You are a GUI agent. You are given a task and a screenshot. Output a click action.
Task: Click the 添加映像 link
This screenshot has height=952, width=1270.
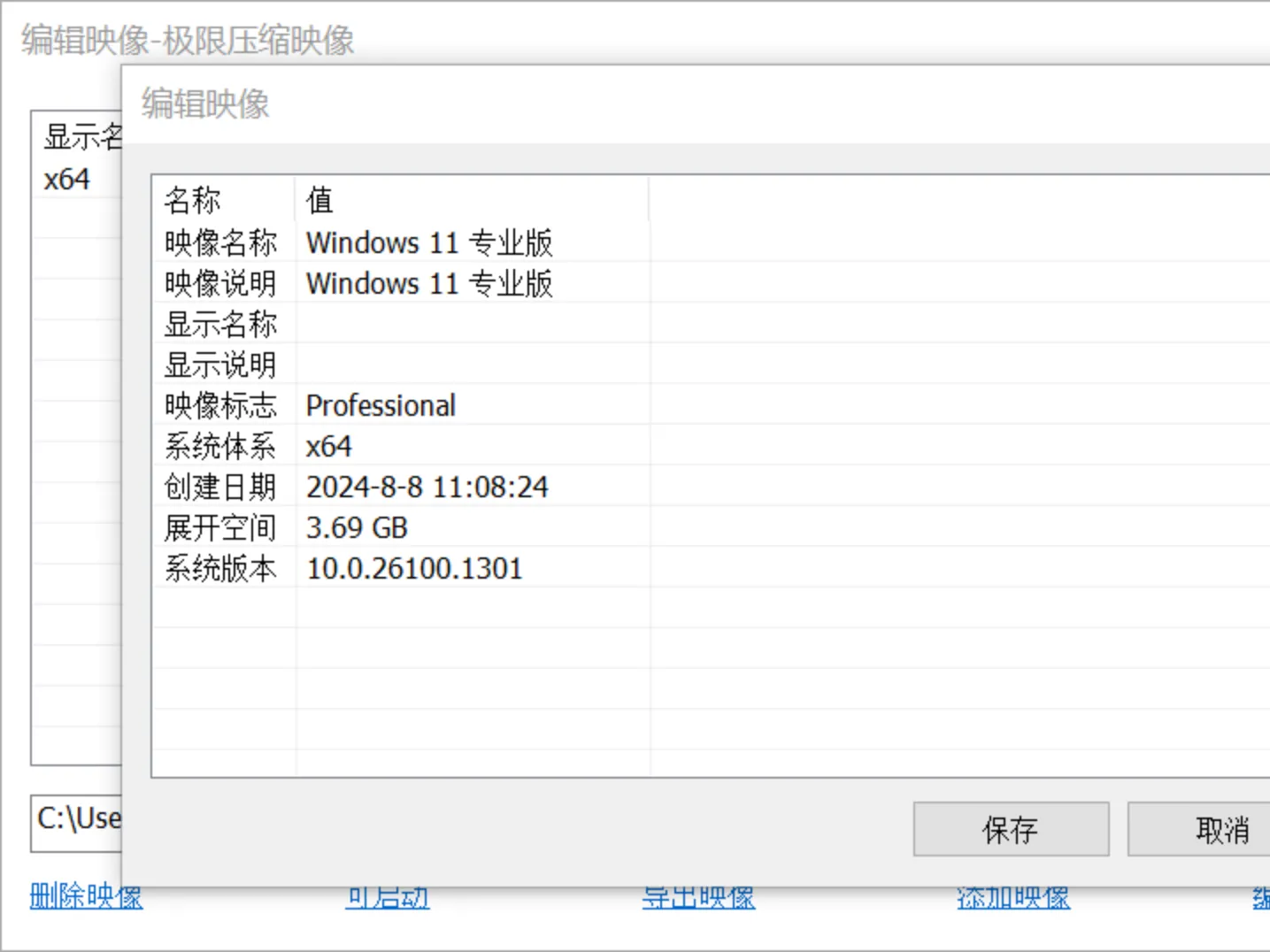pyautogui.click(x=1012, y=896)
